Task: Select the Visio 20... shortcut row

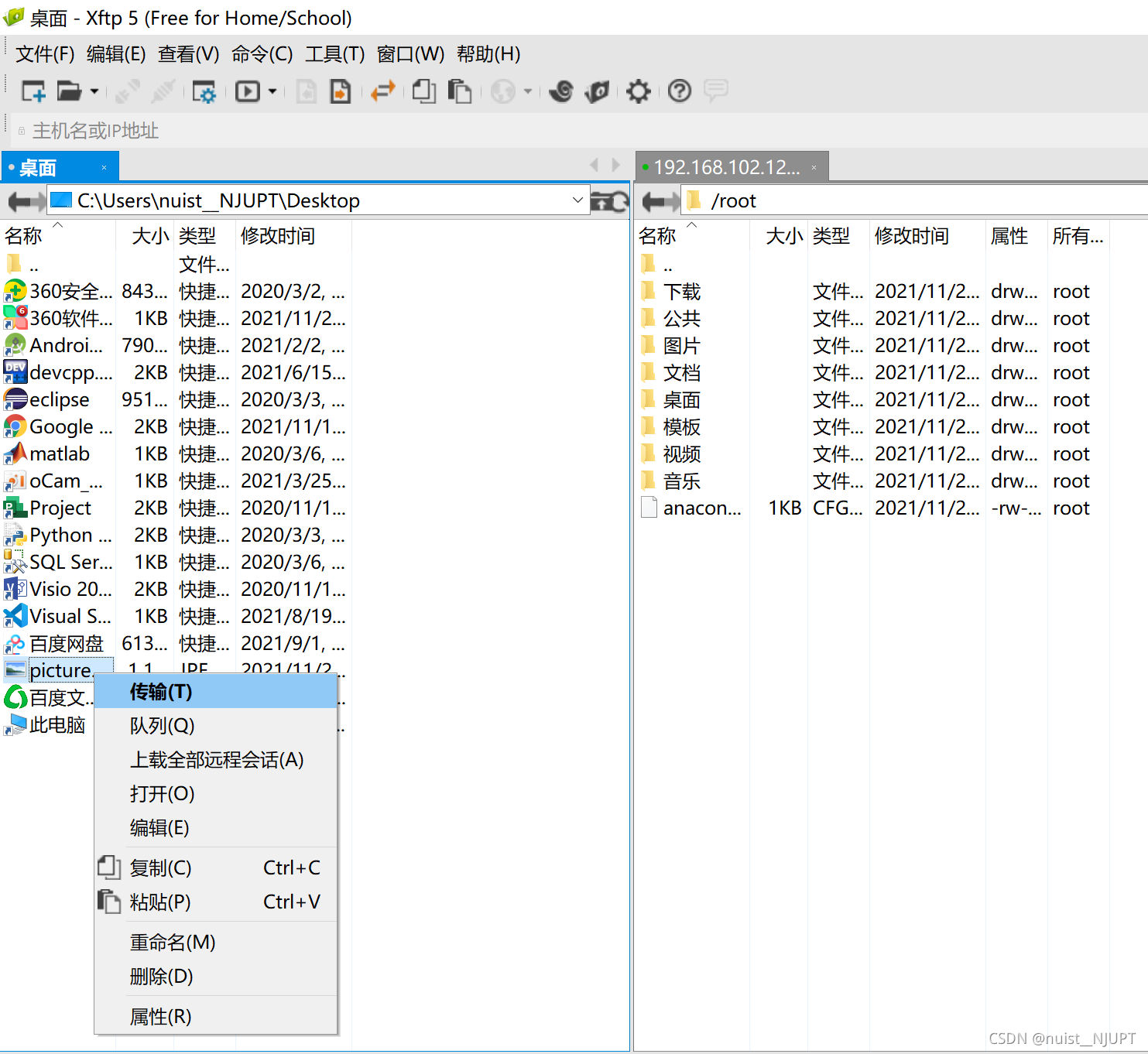Action: point(176,590)
